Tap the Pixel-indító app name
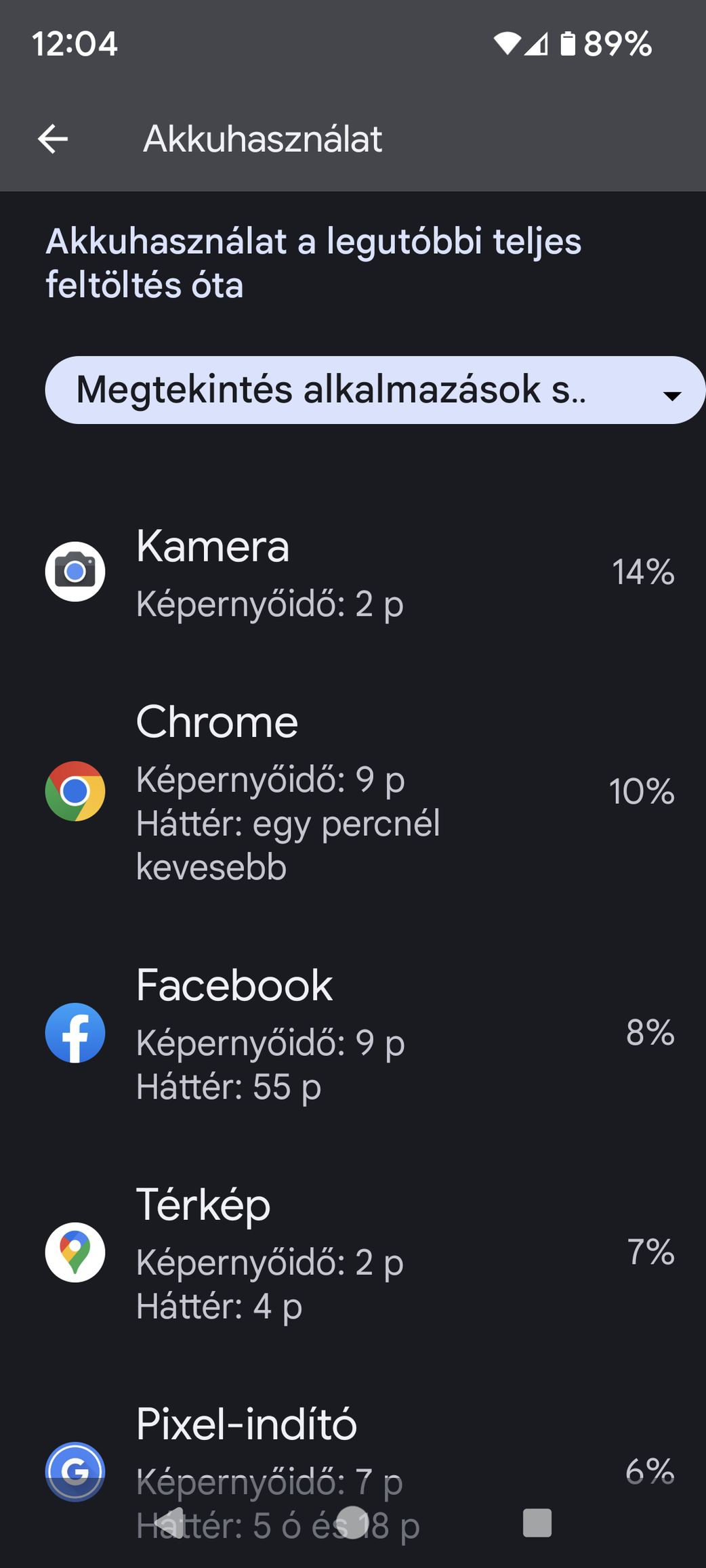Viewport: 706px width, 1568px height. tap(246, 1424)
